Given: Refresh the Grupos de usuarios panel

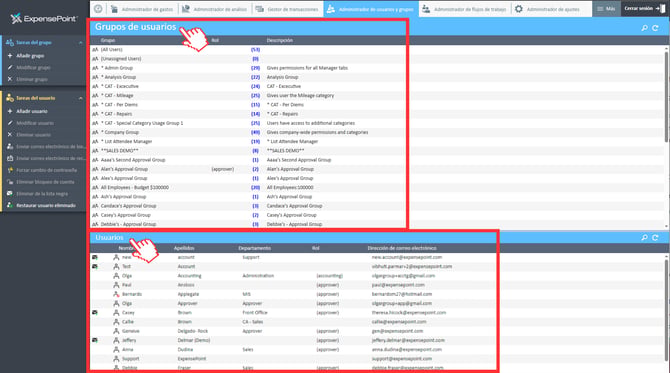Looking at the screenshot, I should [x=655, y=28].
